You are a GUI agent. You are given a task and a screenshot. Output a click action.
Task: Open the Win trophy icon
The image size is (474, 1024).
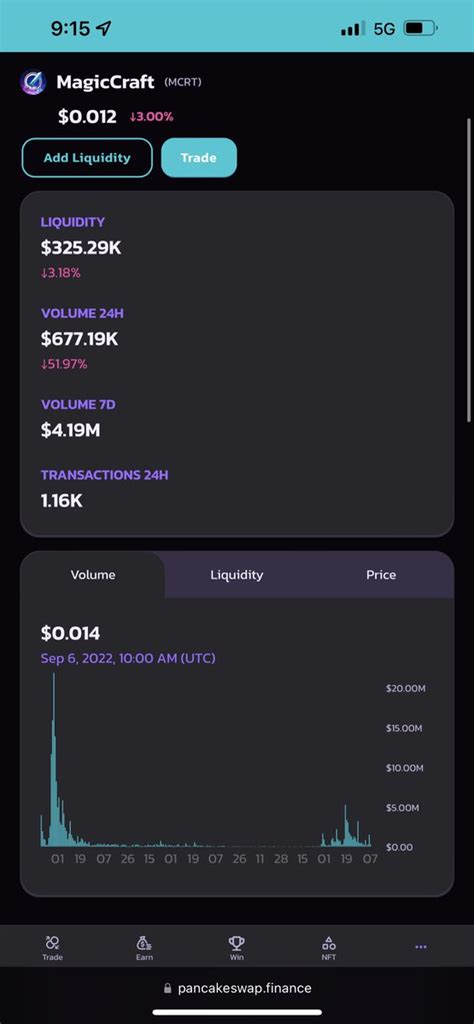click(236, 943)
